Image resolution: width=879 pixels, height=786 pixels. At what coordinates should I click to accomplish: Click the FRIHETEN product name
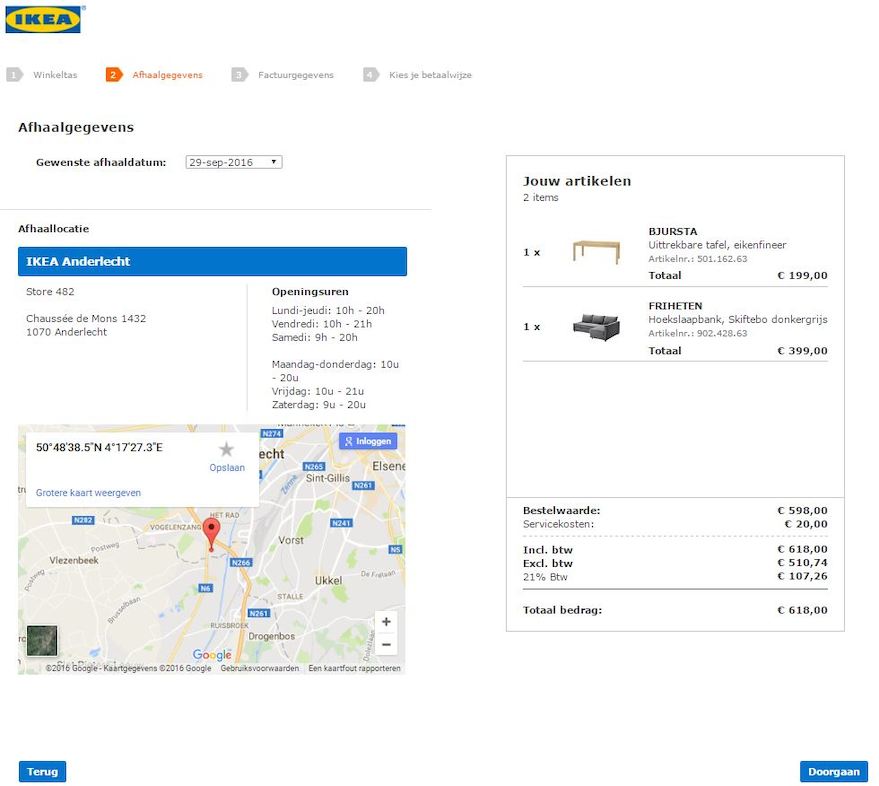(675, 306)
